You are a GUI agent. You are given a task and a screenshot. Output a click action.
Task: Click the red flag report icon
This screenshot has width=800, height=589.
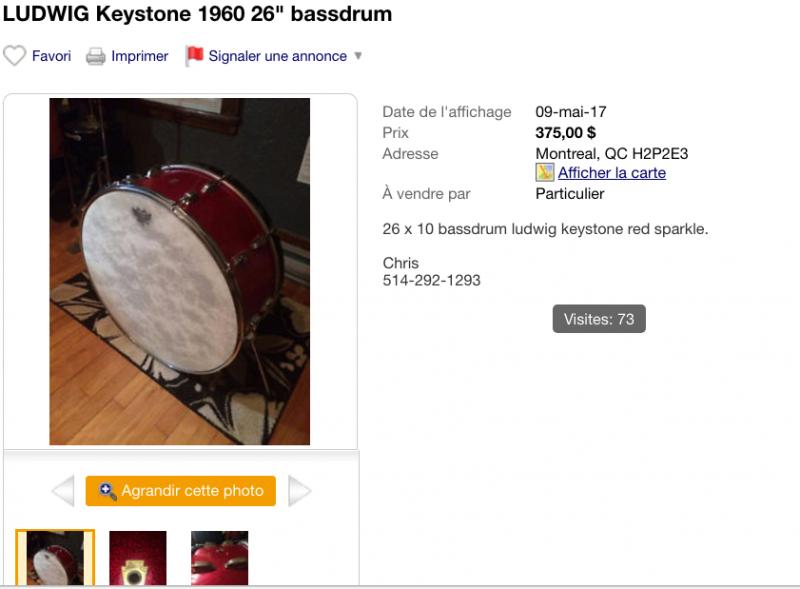194,56
